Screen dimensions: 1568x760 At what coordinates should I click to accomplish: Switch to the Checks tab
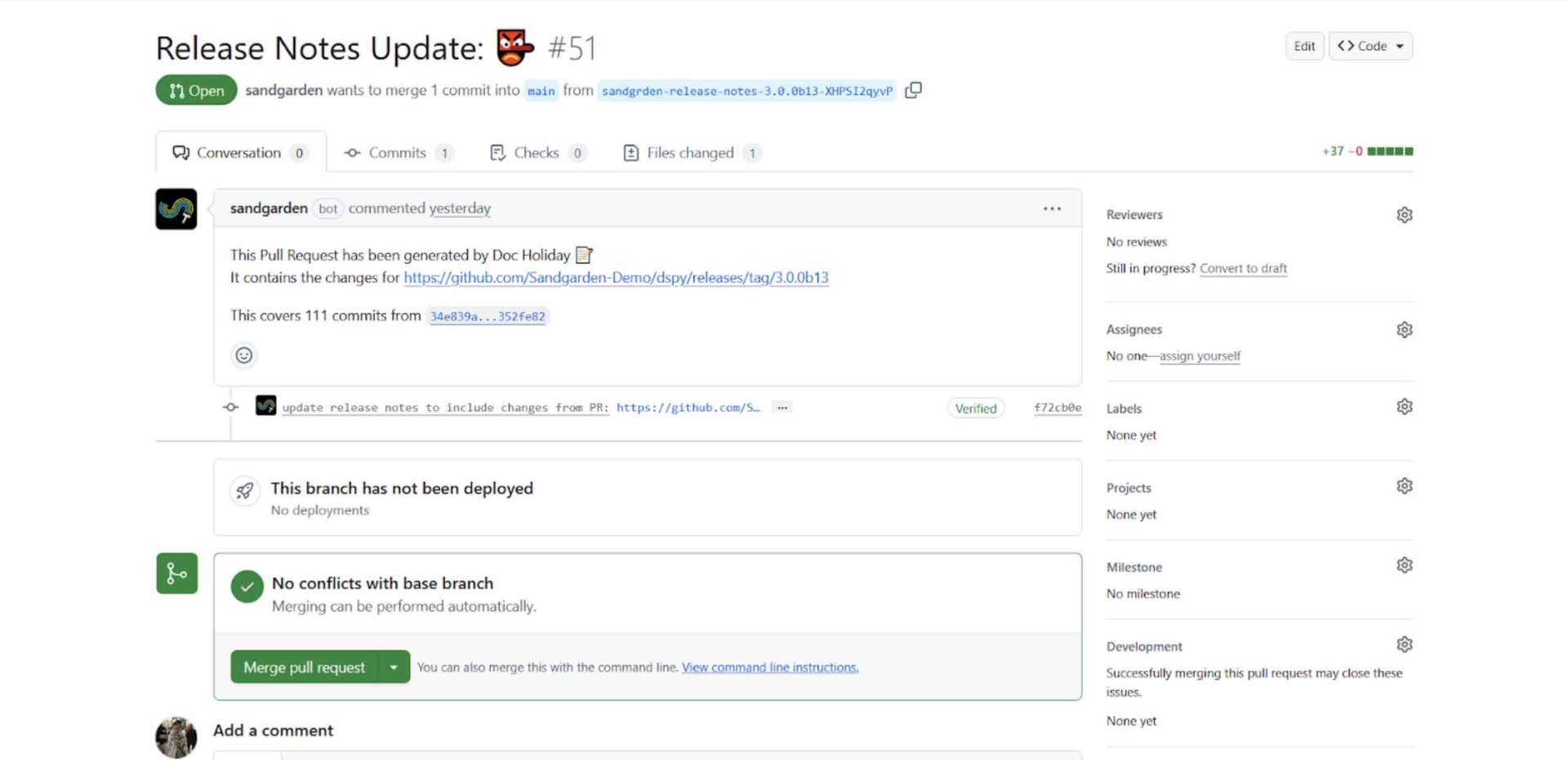[x=538, y=153]
